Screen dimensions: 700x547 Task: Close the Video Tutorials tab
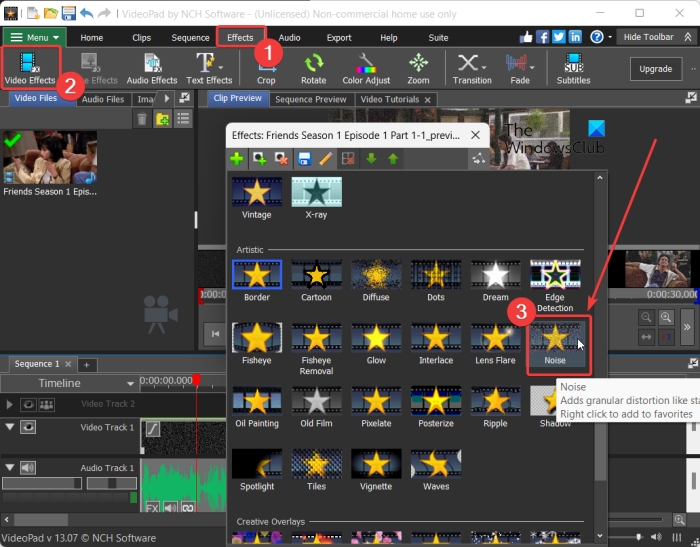pyautogui.click(x=427, y=100)
